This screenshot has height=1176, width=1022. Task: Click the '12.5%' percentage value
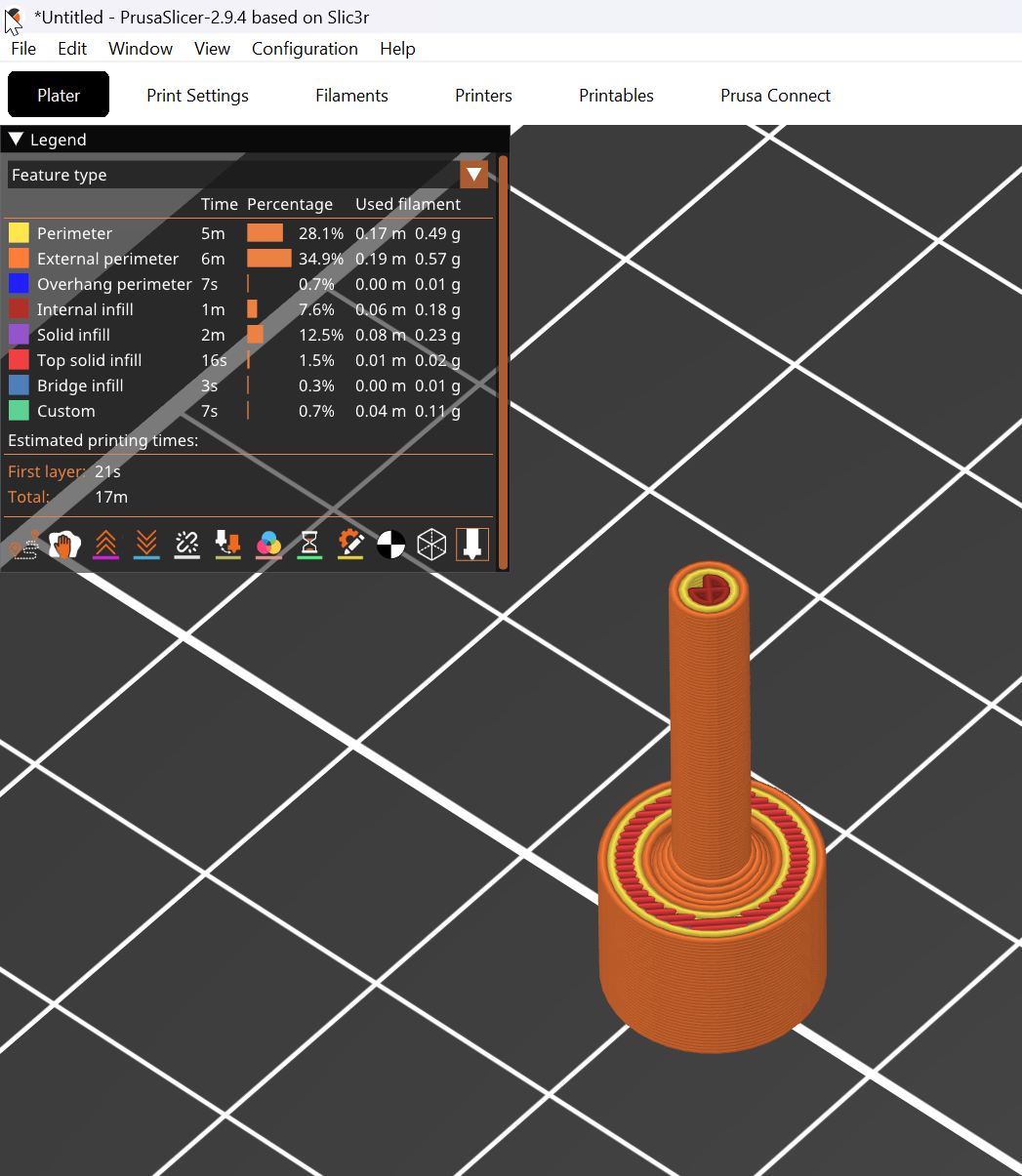(321, 335)
